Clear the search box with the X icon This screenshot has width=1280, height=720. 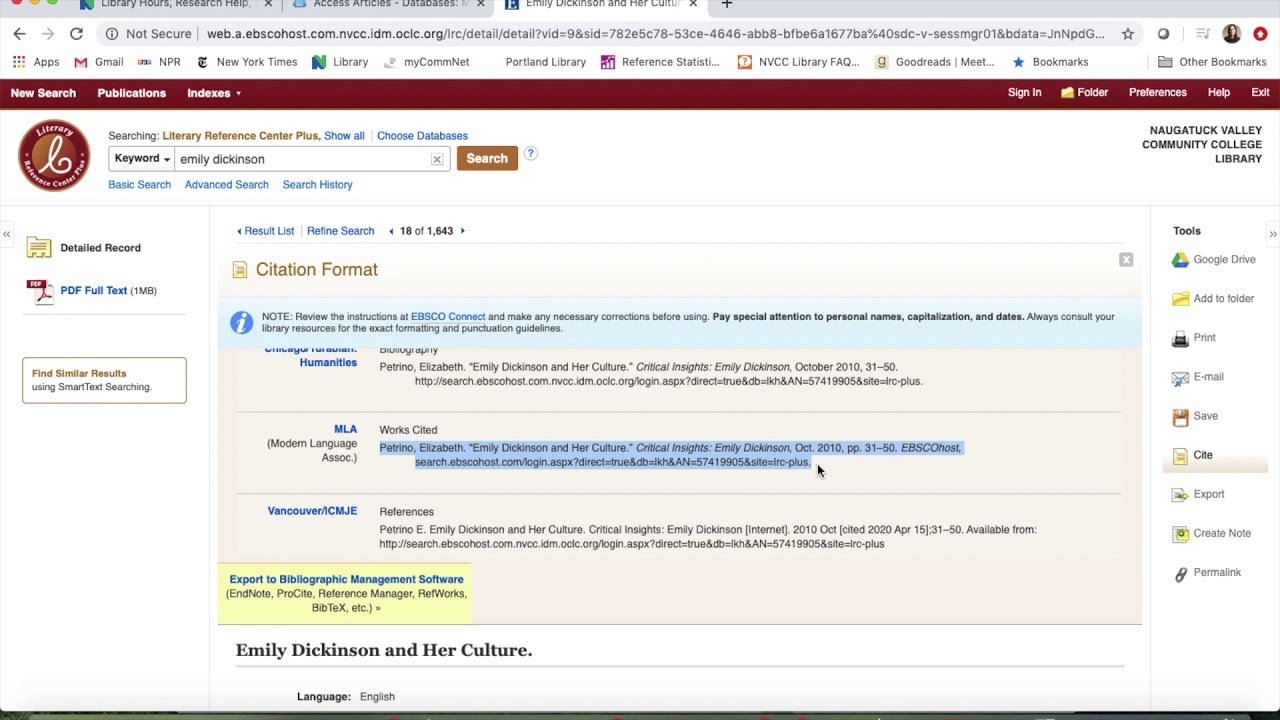436,159
